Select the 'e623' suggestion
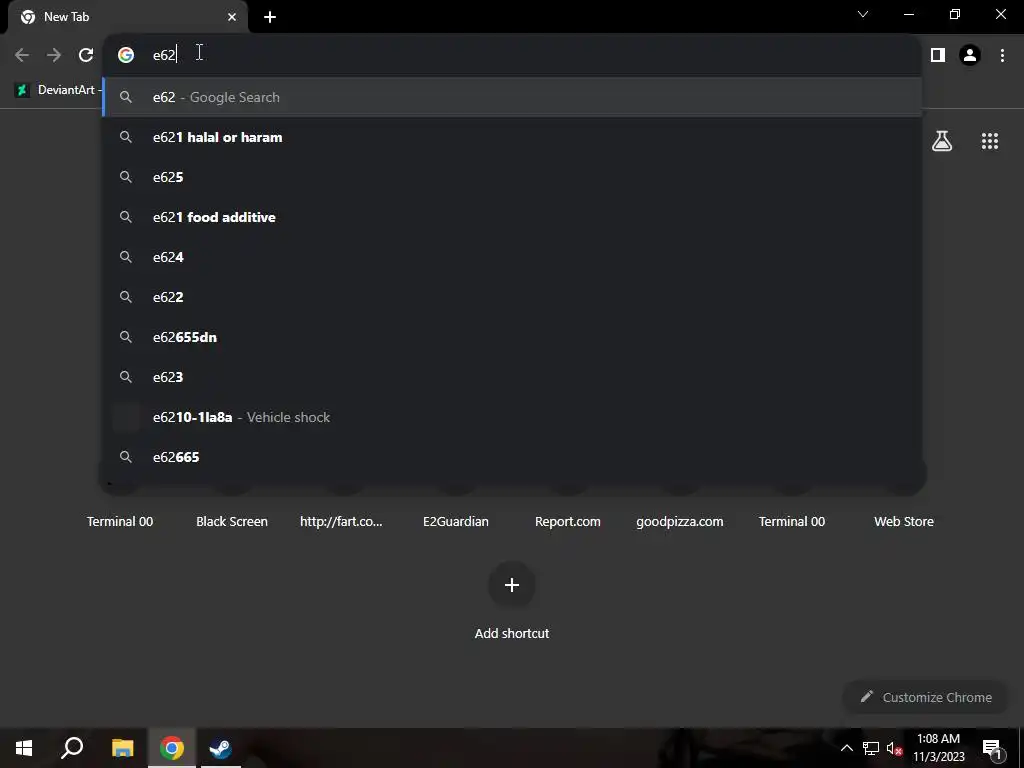 click(513, 377)
